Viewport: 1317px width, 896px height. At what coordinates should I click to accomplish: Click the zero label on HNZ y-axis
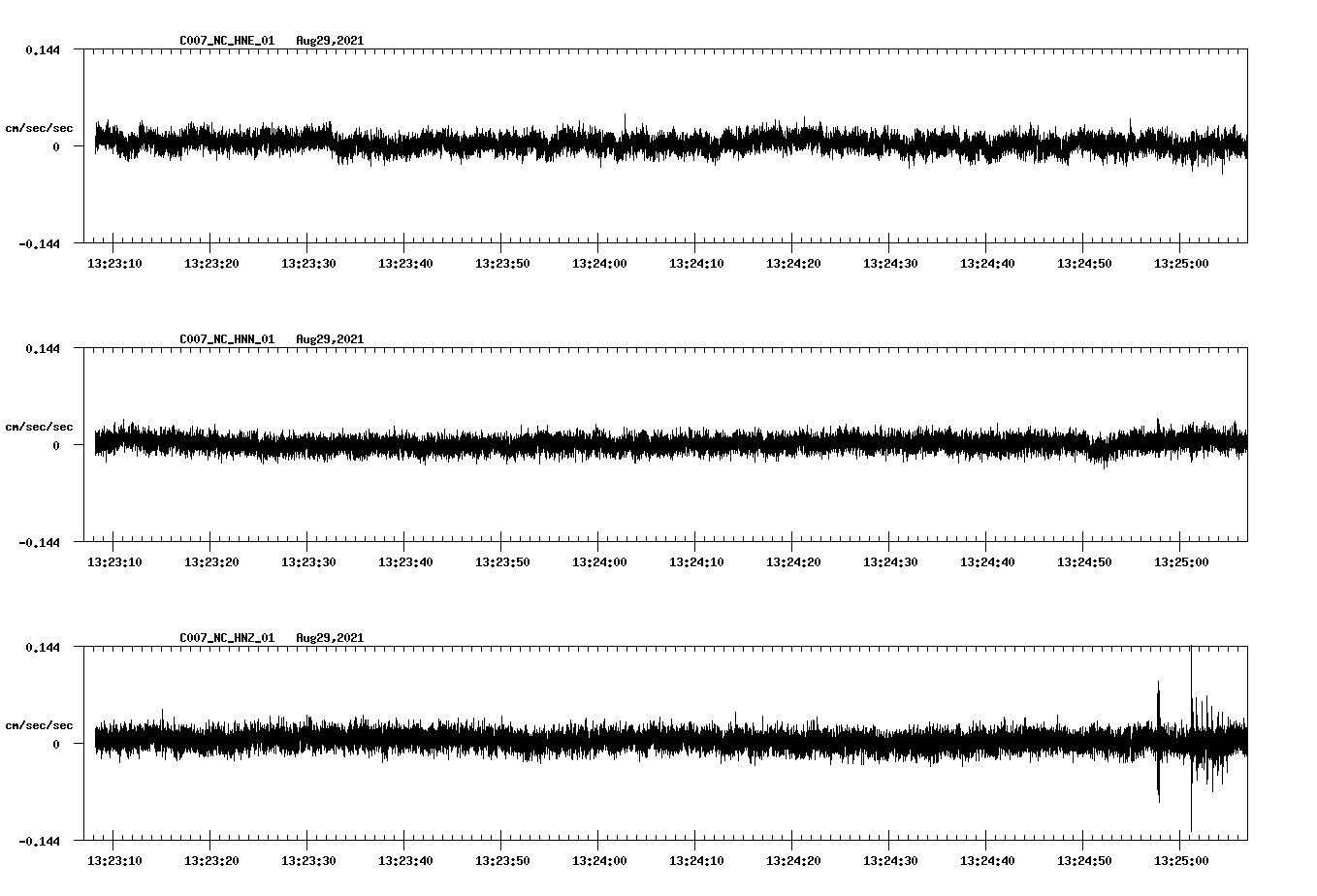click(x=56, y=744)
